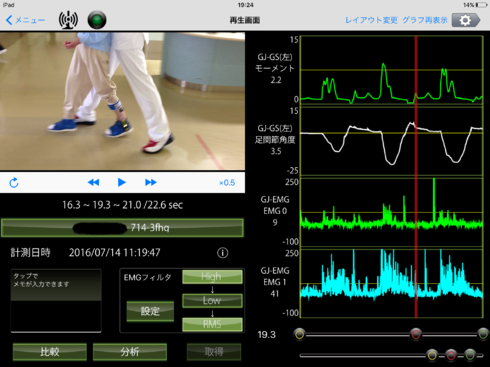490x367 pixels.
Task: Open レイアウト変更 layout options
Action: pos(371,20)
